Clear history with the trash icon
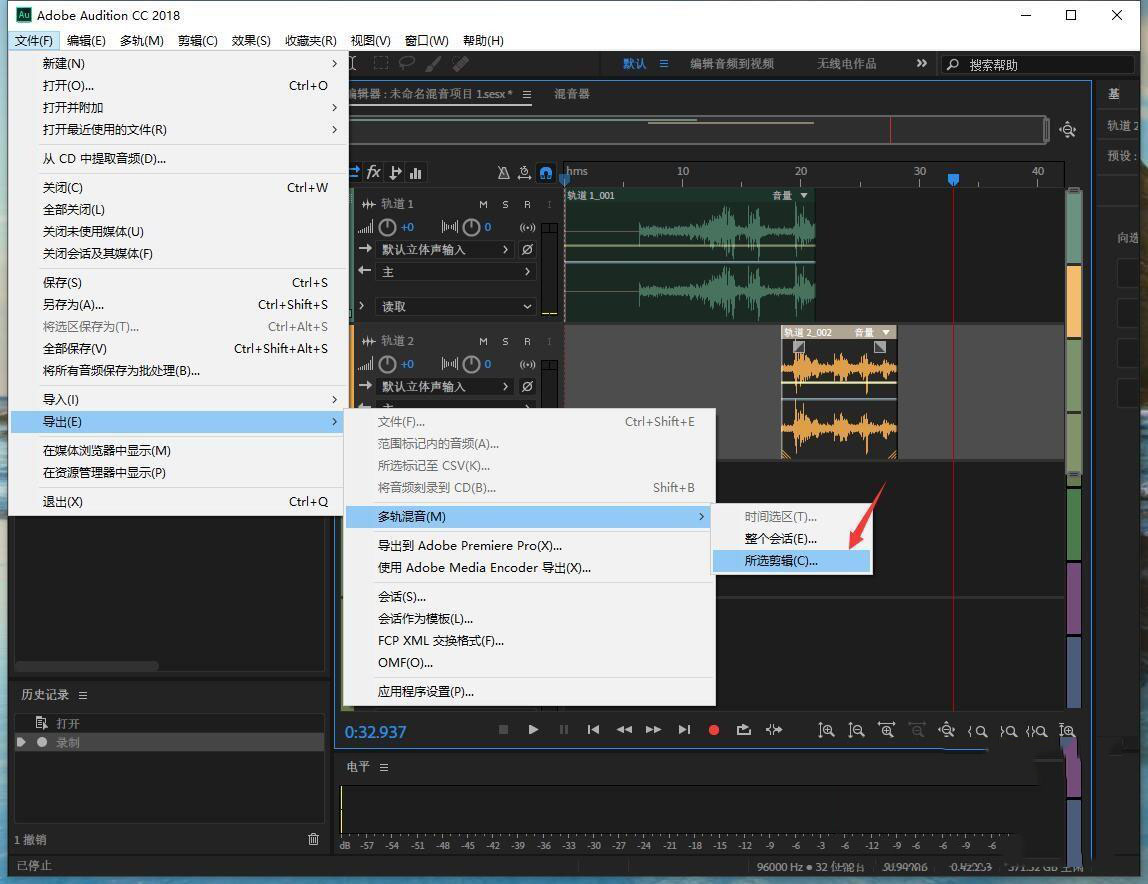The width and height of the screenshot is (1148, 884). (313, 839)
